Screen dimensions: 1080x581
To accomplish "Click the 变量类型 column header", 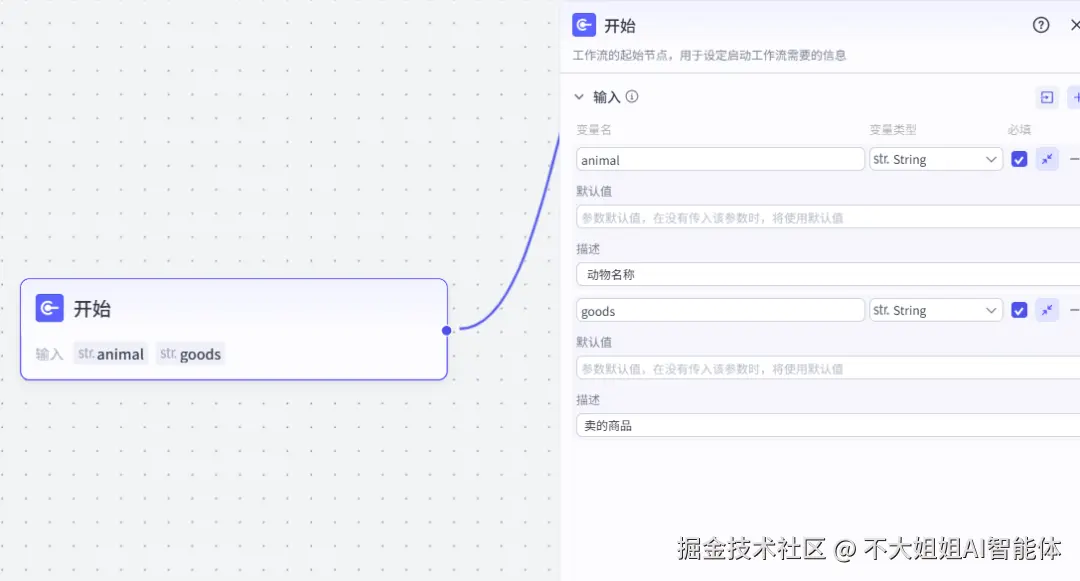I will click(893, 129).
